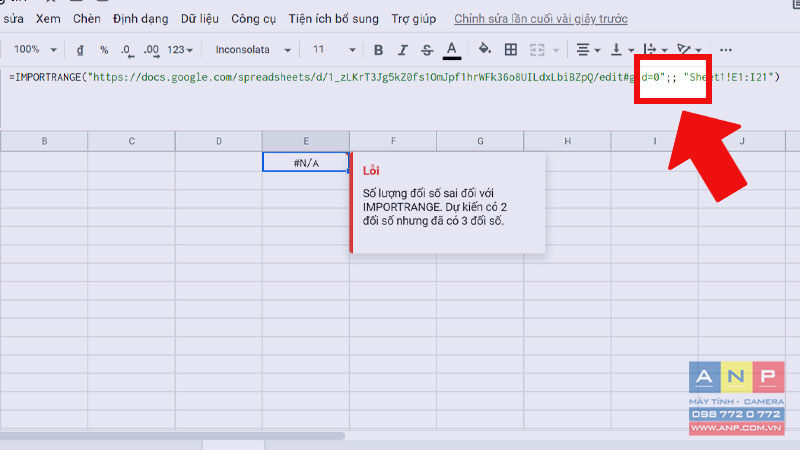
Task: Open text wrapping dropdown
Action: point(656,50)
